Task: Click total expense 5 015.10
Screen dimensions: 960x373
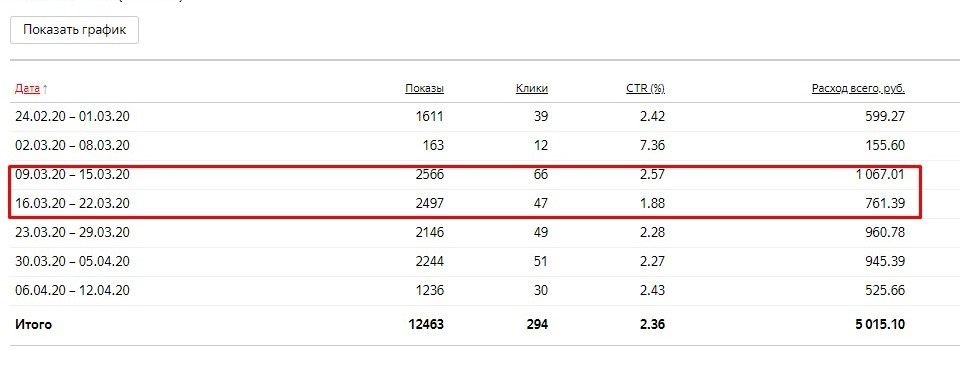Action: [880, 325]
